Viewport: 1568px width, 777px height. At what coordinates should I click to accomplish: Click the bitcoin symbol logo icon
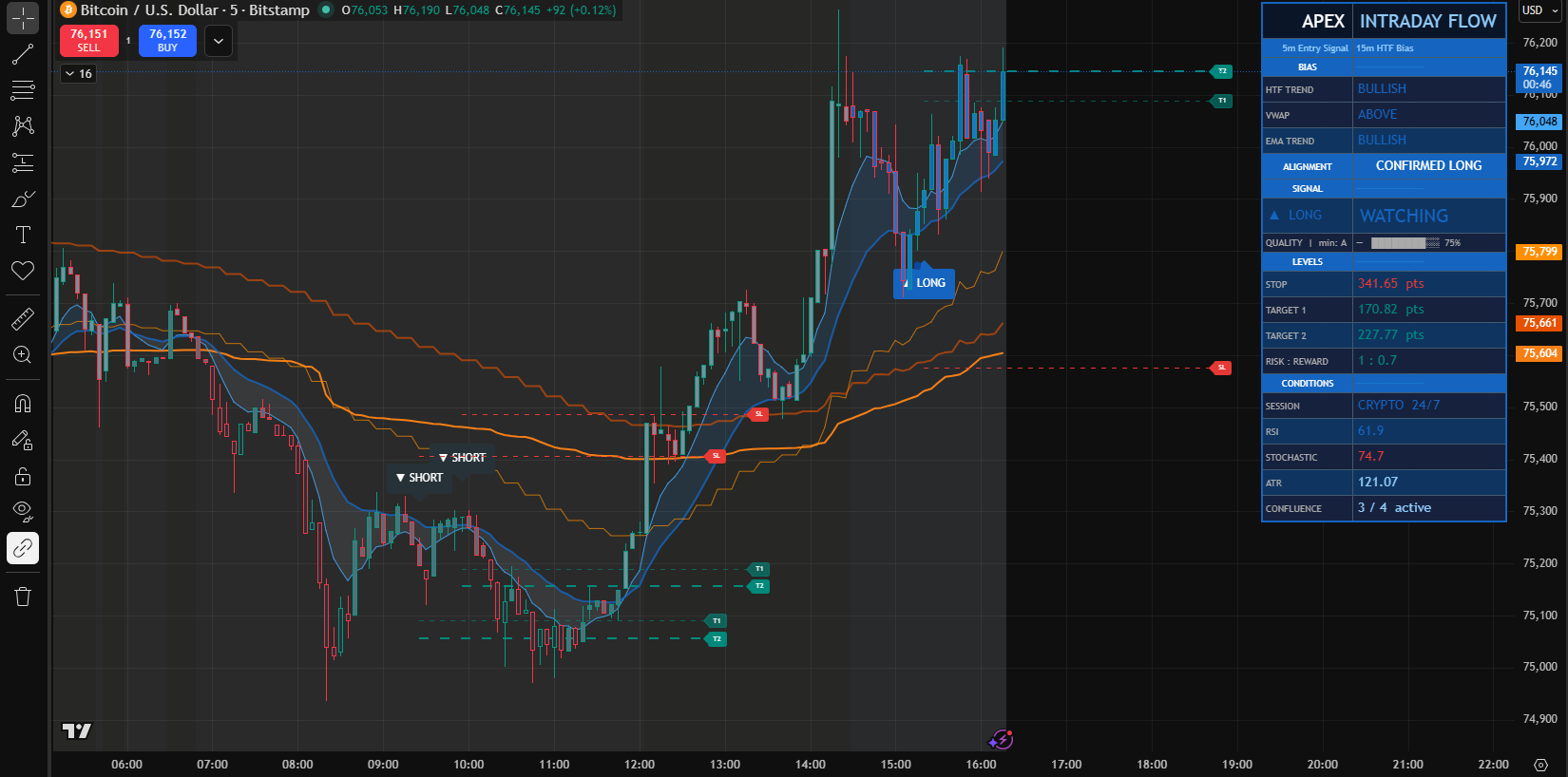[x=68, y=10]
